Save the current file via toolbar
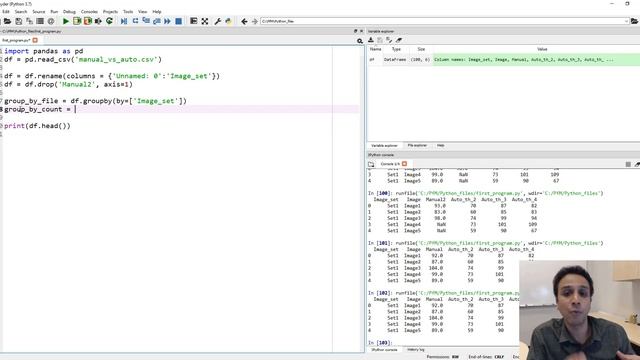 tap(18, 21)
